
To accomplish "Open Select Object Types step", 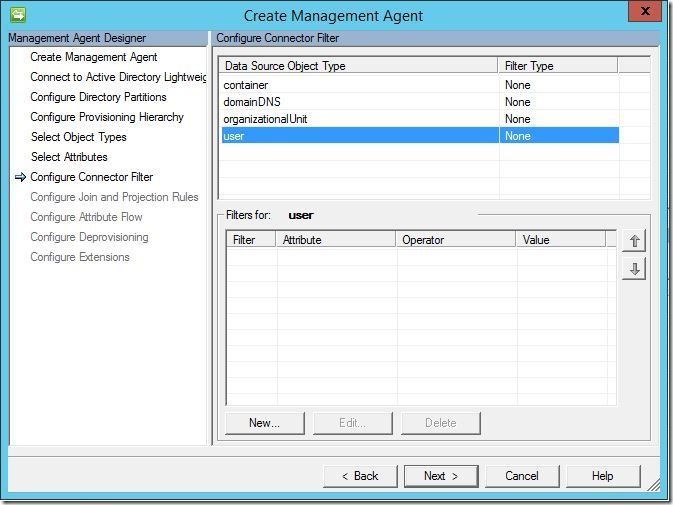I will point(79,137).
